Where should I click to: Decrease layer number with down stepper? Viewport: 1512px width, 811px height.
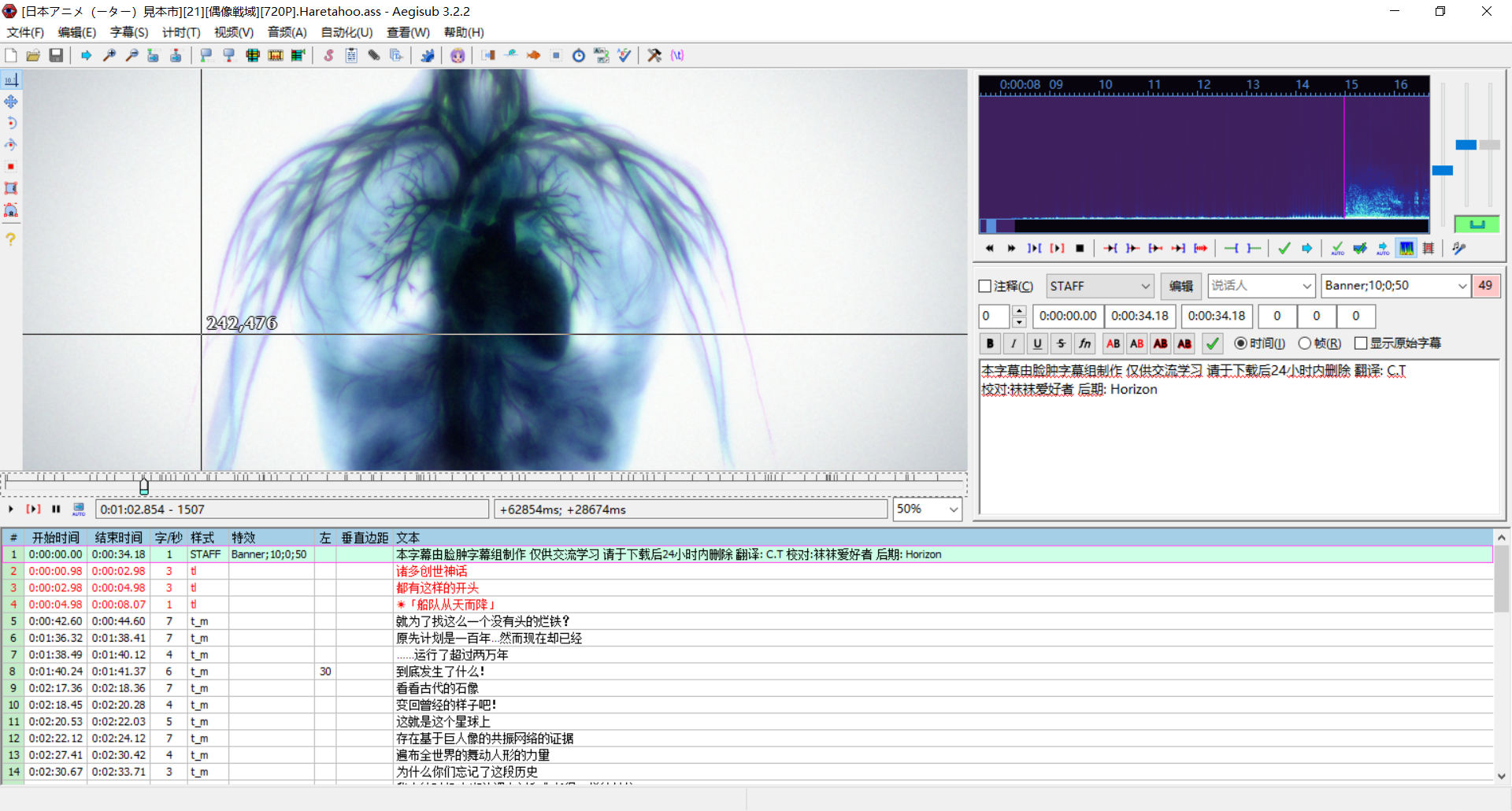pyautogui.click(x=1019, y=322)
